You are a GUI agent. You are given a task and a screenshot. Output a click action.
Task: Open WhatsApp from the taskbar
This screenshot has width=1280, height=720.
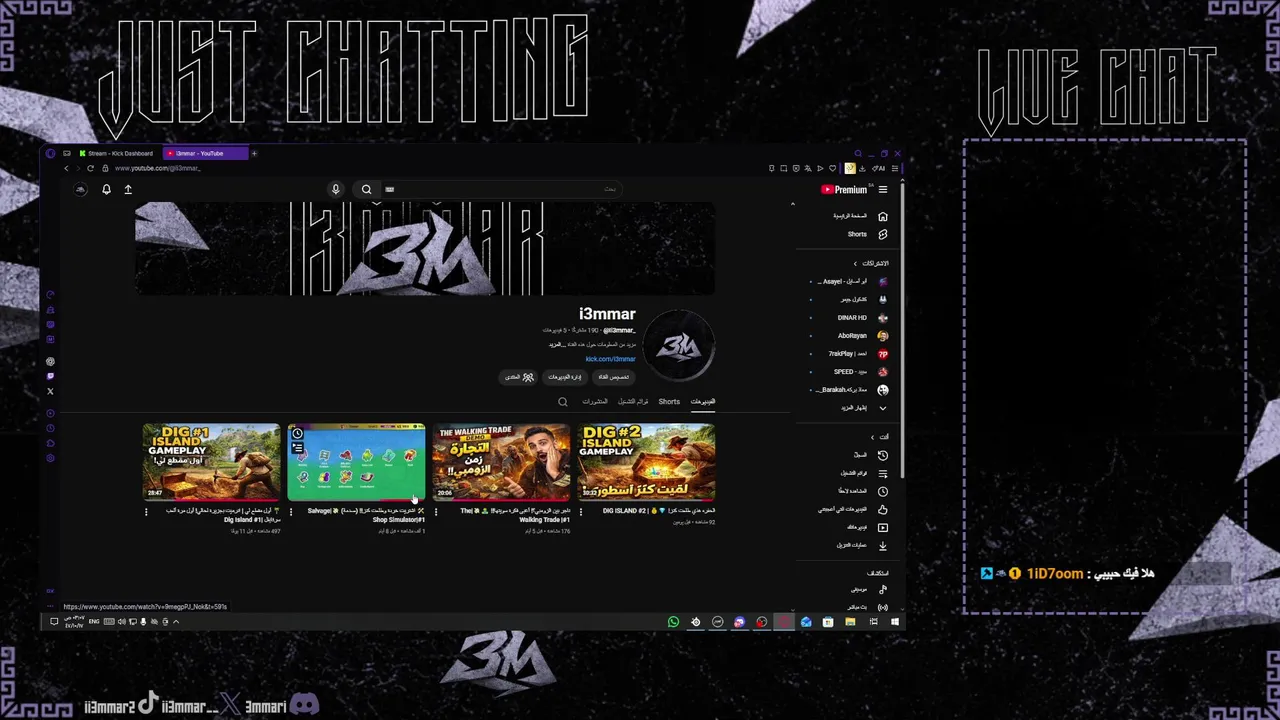pyautogui.click(x=673, y=622)
